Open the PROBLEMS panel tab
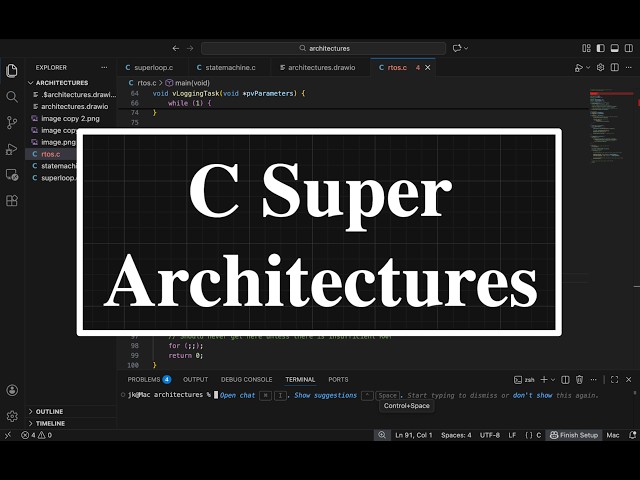640x480 pixels. (x=149, y=380)
